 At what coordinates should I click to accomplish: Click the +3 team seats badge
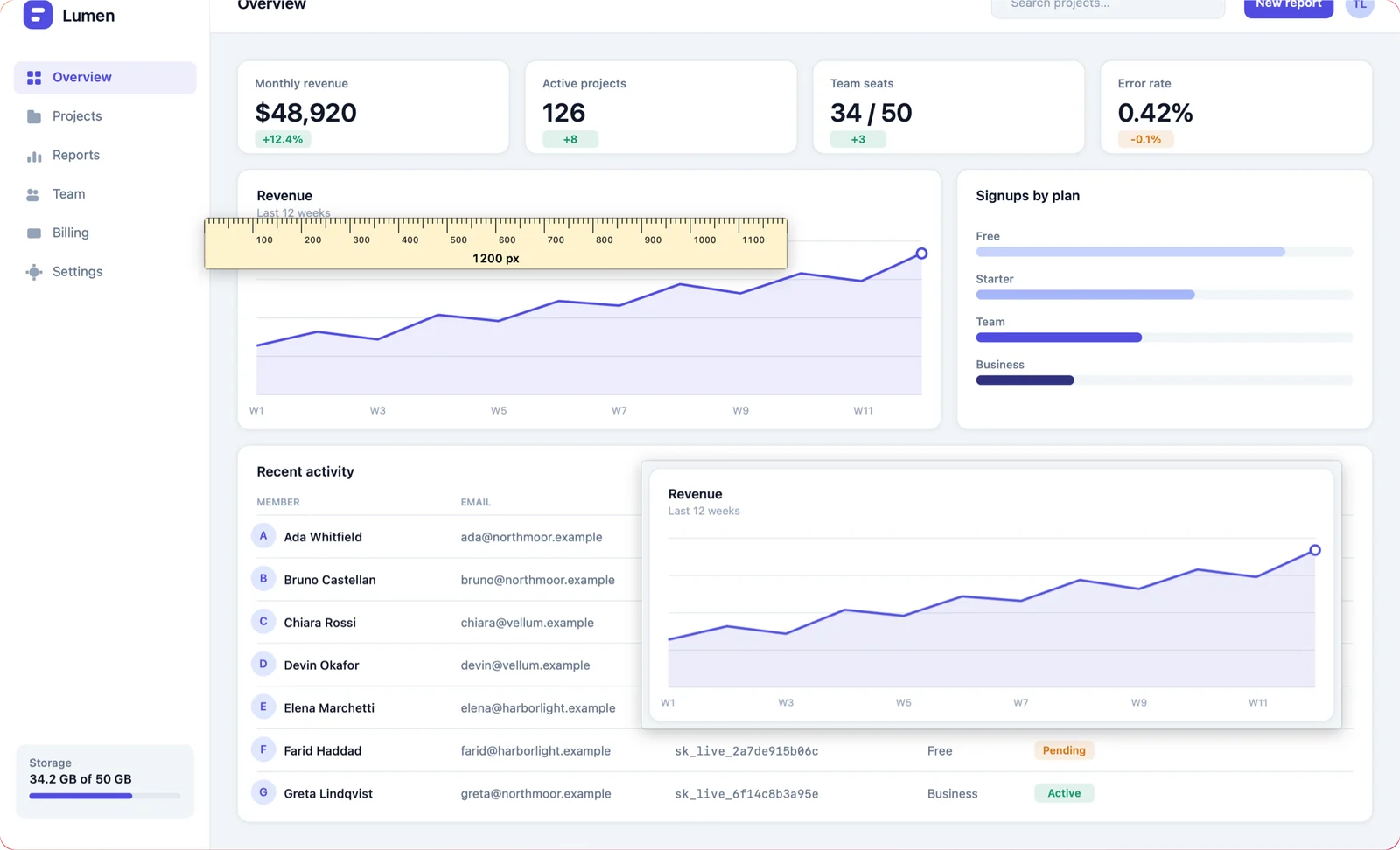(x=858, y=139)
